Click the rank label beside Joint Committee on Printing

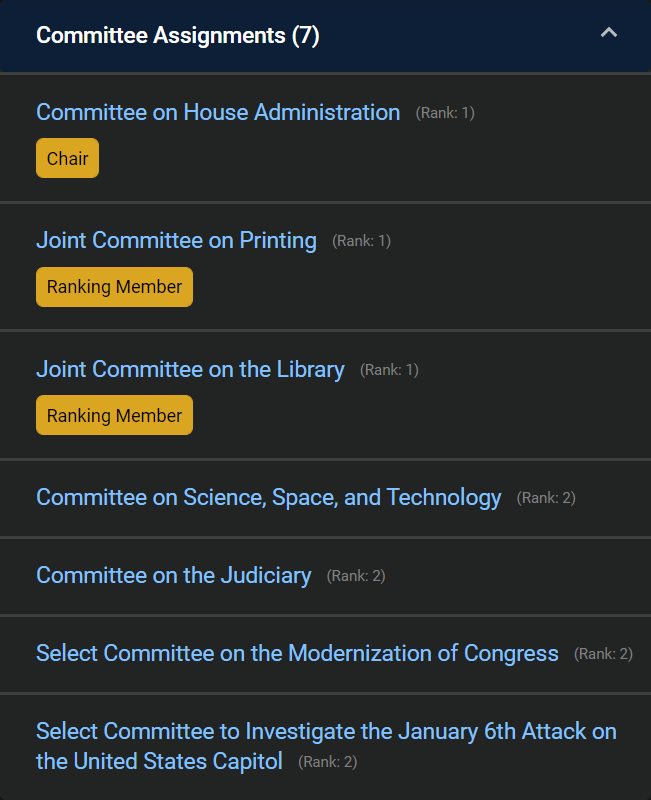point(361,241)
